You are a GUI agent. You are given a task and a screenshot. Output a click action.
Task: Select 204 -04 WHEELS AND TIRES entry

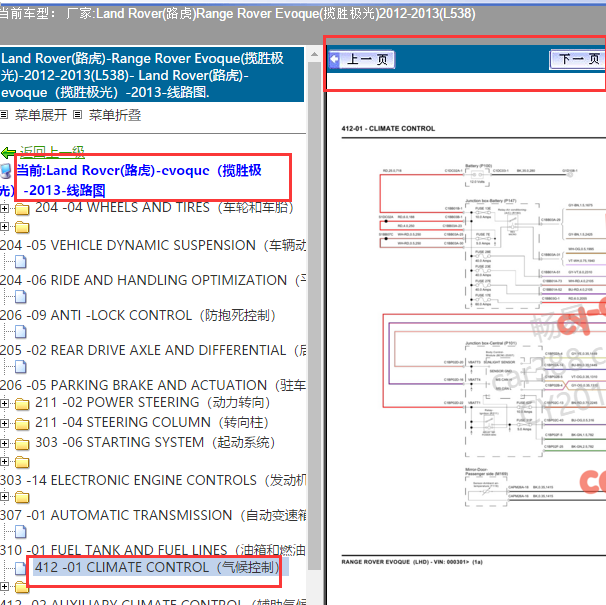click(164, 208)
